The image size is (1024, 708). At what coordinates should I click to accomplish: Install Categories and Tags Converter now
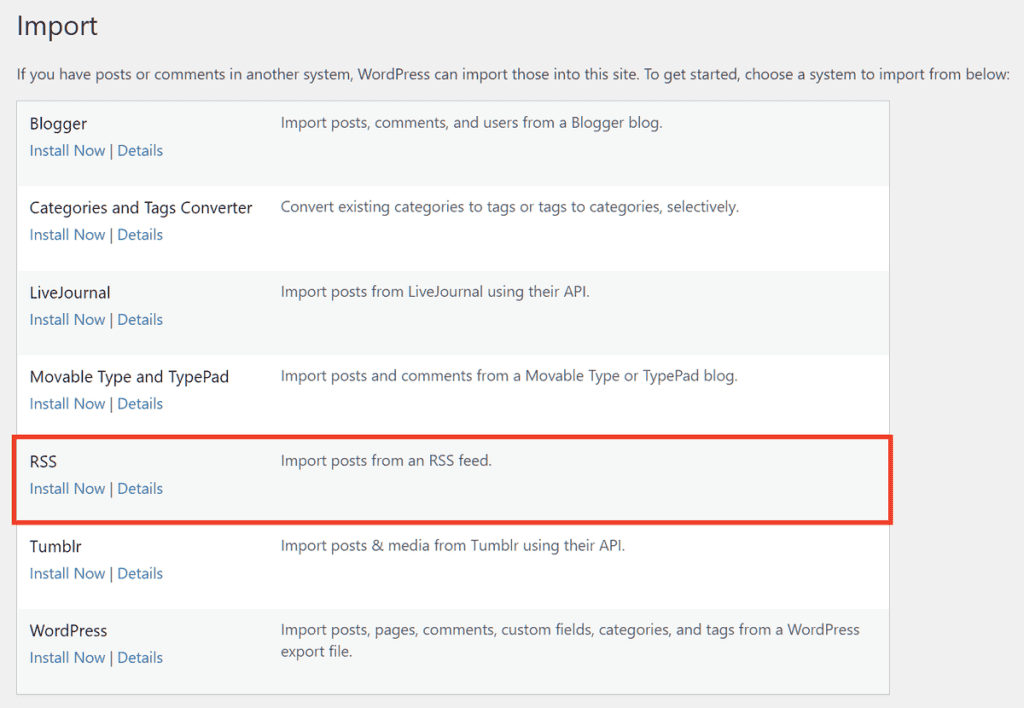pos(67,235)
